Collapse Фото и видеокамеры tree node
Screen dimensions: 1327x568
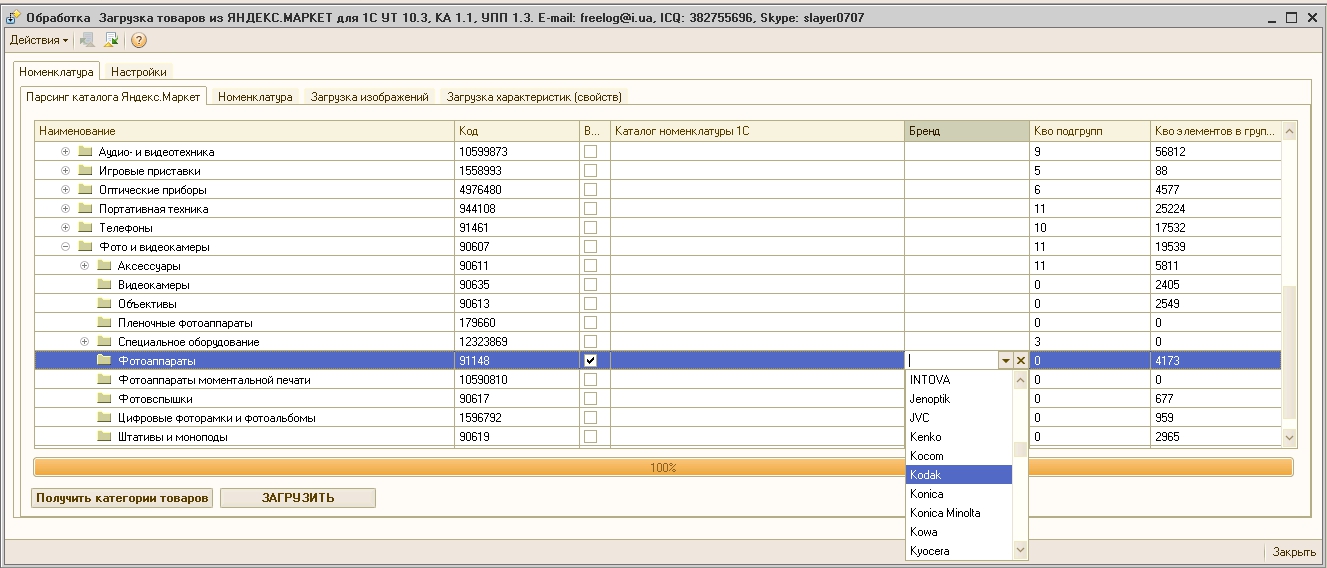tap(65, 247)
